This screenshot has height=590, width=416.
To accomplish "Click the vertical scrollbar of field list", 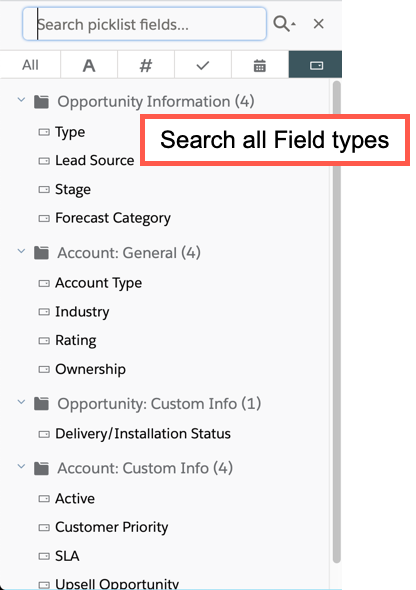I will click(x=337, y=322).
